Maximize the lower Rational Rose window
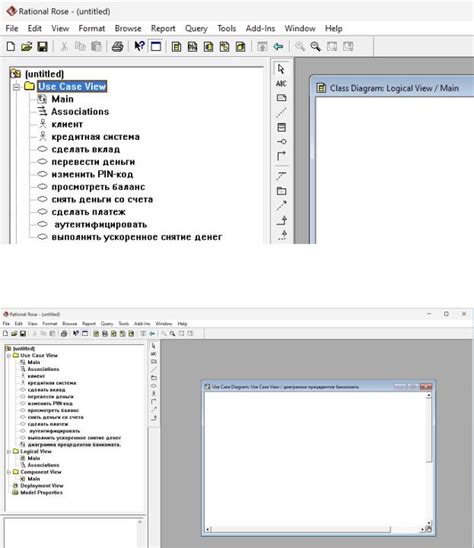Screen dimensions: 474x548 pyautogui.click(x=446, y=314)
